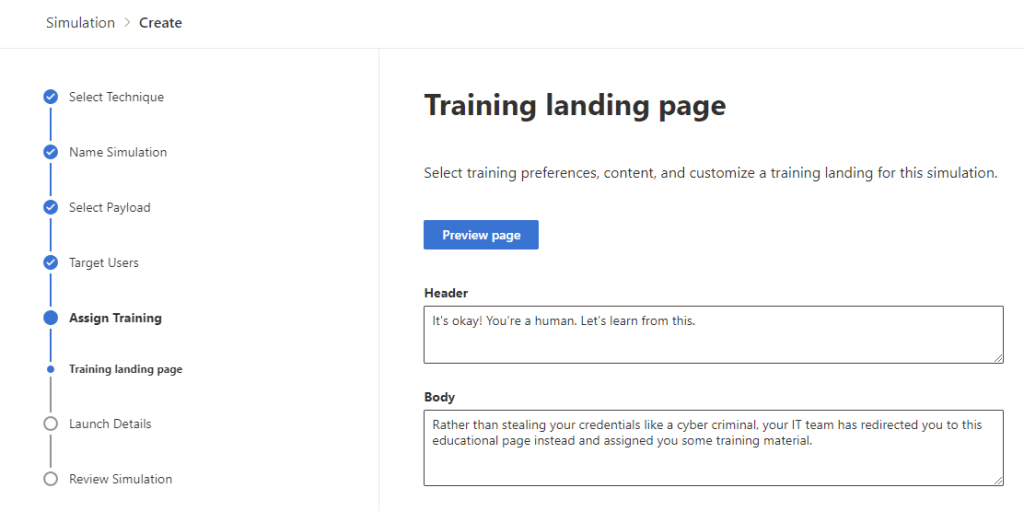Click the small dot beside Training landing page step
Screen dimensions: 1024x511
50,369
